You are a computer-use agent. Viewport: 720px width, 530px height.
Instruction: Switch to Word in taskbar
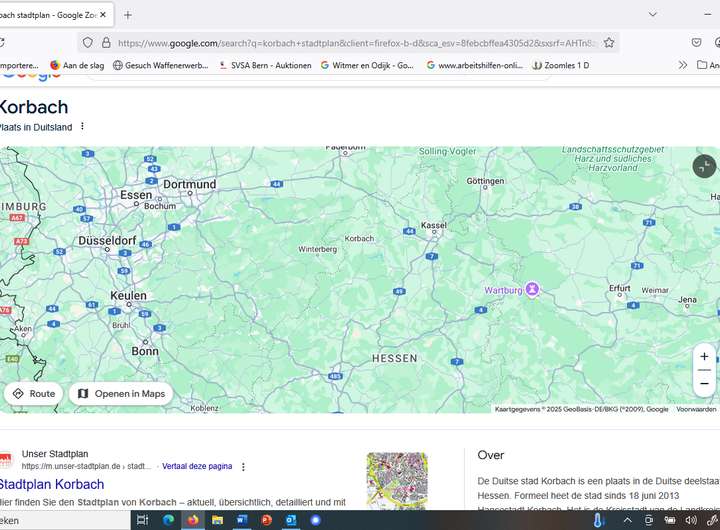pyautogui.click(x=242, y=520)
